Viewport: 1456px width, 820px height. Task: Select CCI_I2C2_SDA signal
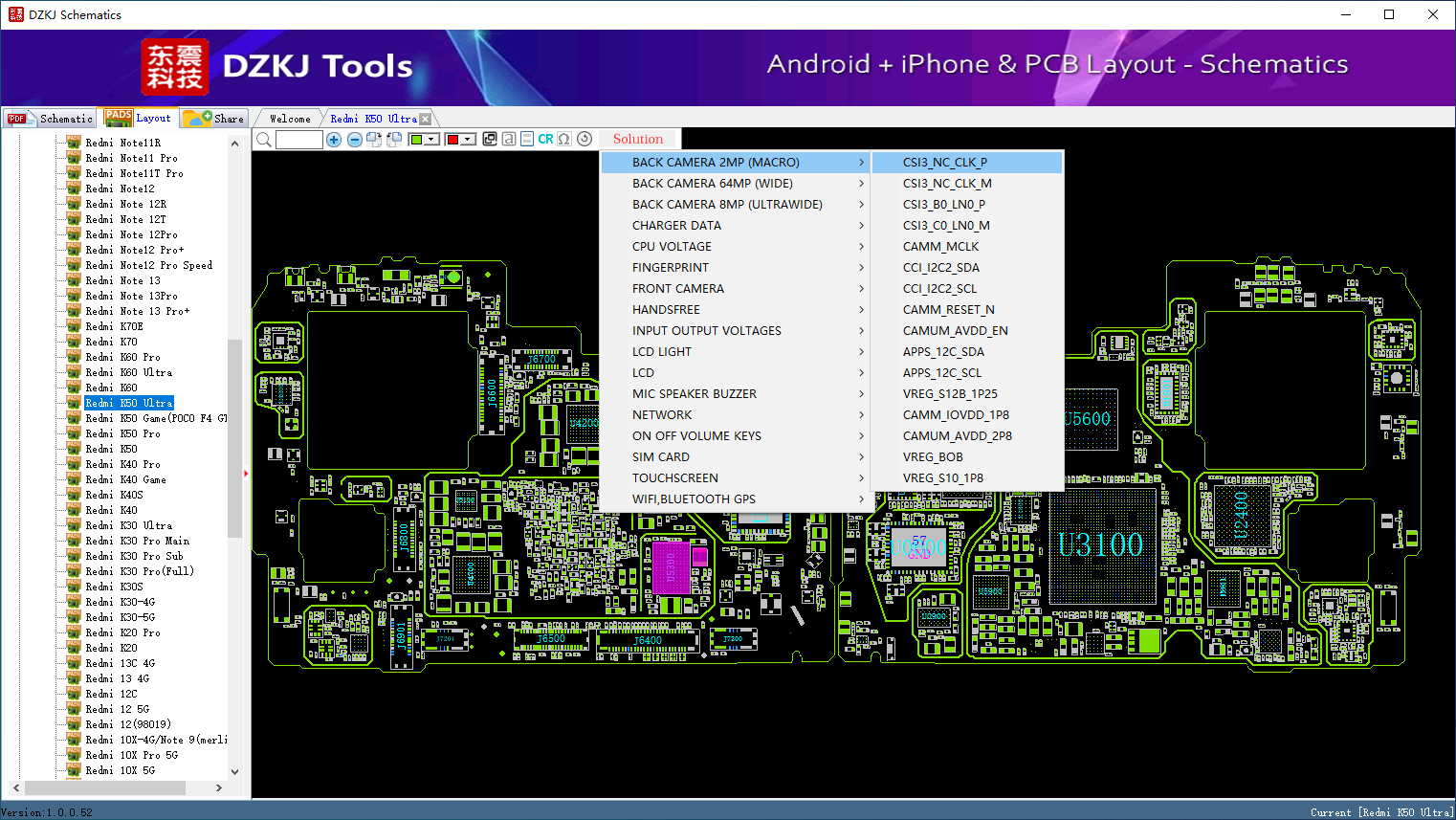(967, 268)
